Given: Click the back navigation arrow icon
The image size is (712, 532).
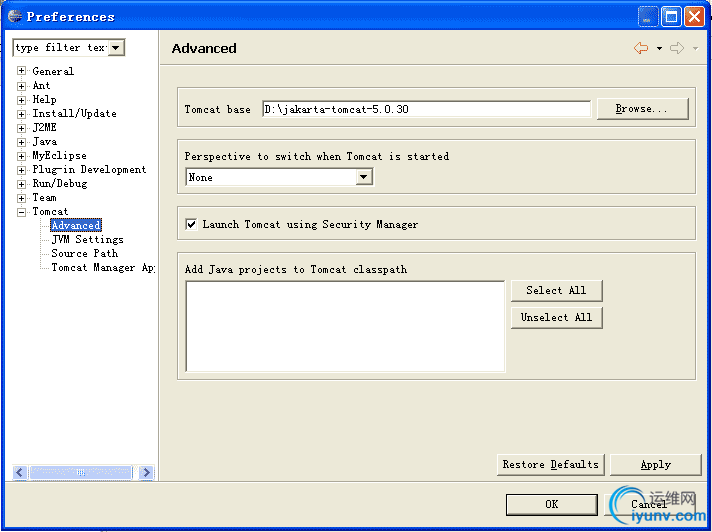Looking at the screenshot, I should [x=641, y=48].
